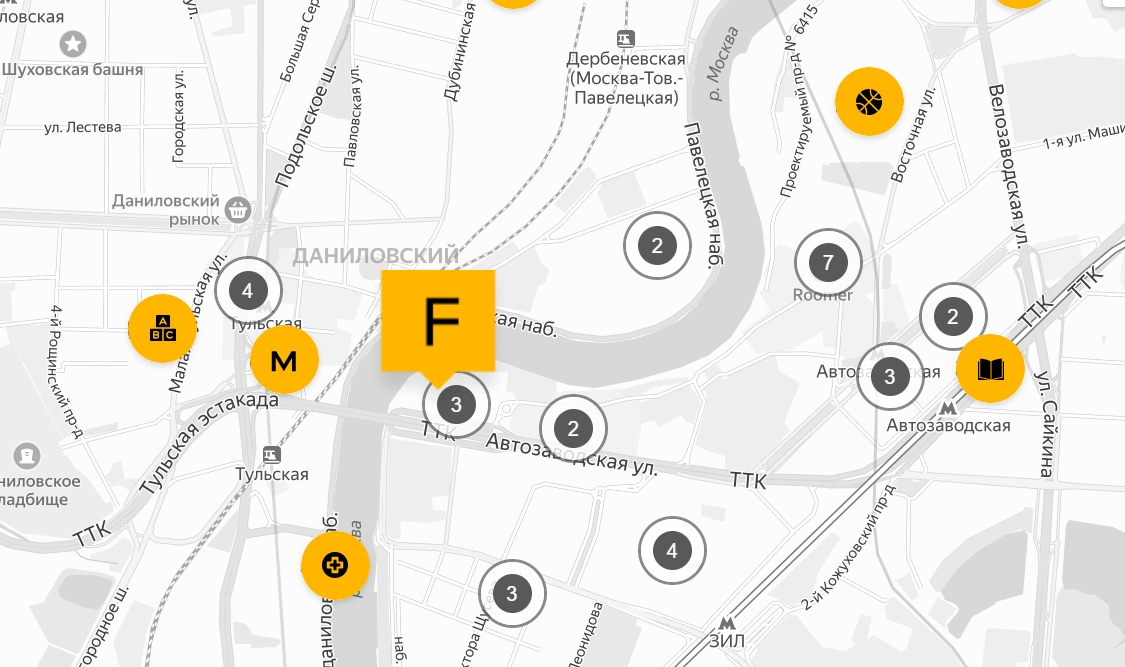Expand the cluster of 7 near Roomer
This screenshot has height=667, width=1125.
(x=828, y=262)
